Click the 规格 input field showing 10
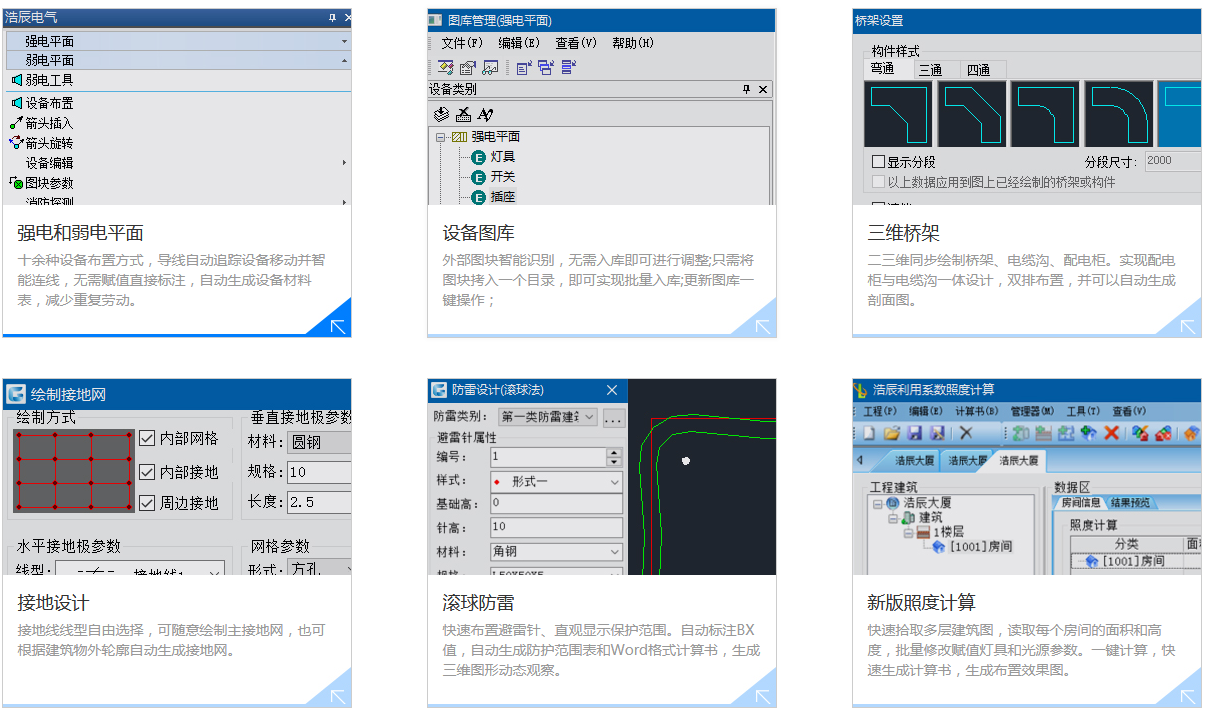Screen dimensions: 1207x714 (x=319, y=472)
